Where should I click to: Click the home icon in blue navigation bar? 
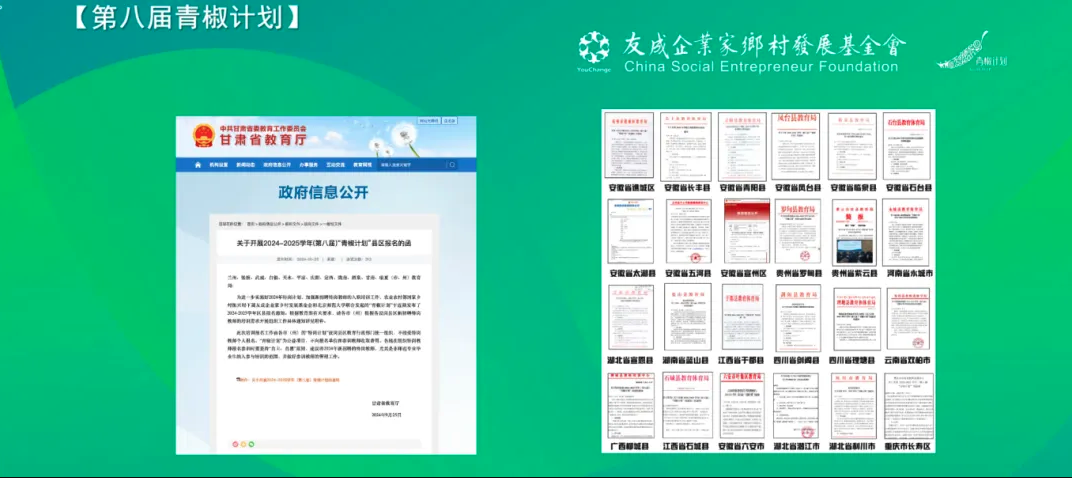pos(198,165)
